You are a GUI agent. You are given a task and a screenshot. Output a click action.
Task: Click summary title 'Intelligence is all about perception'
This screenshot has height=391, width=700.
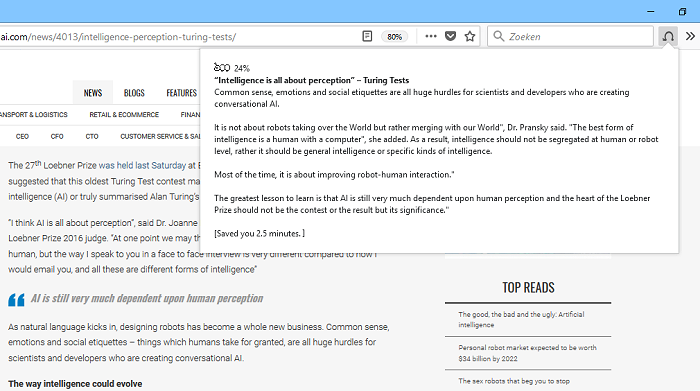[312, 80]
